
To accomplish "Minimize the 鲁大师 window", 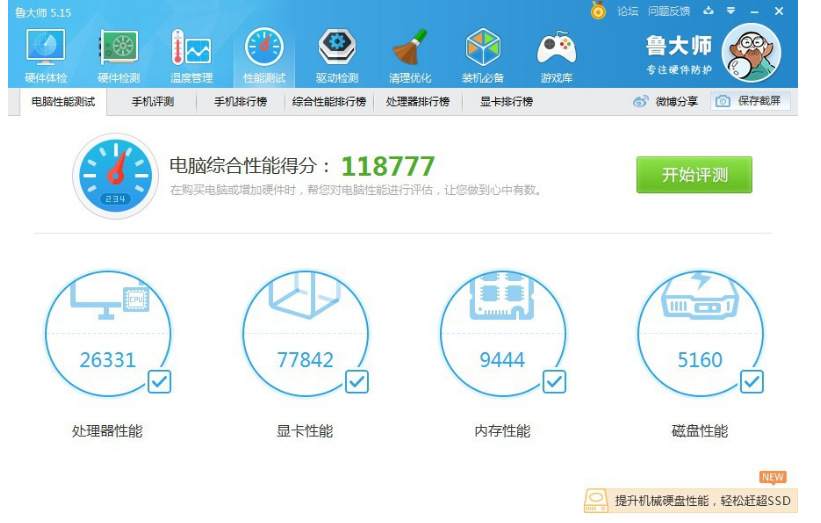I will 755,11.
